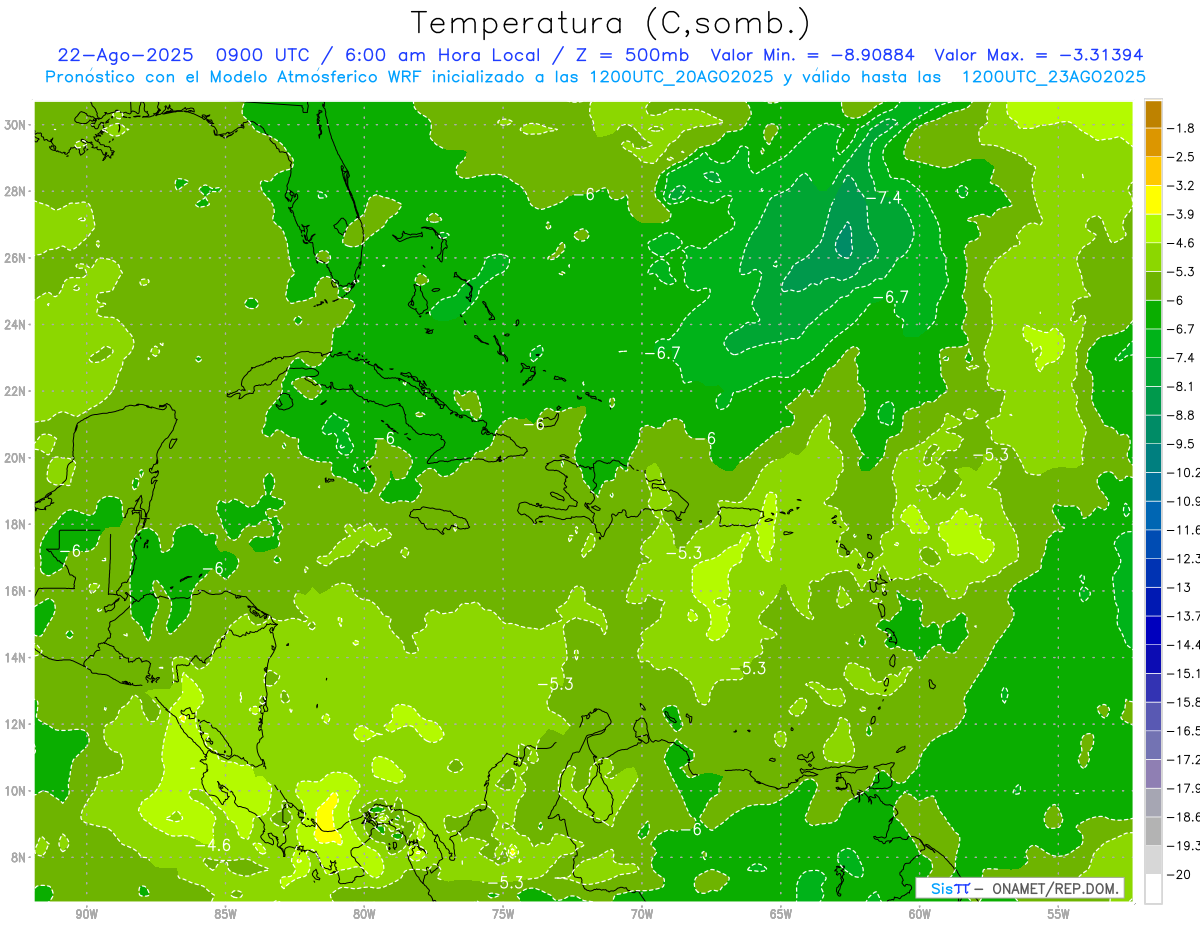Click the "20N" latitude axis label
Image resolution: width=1200 pixels, height=927 pixels.
[17, 458]
